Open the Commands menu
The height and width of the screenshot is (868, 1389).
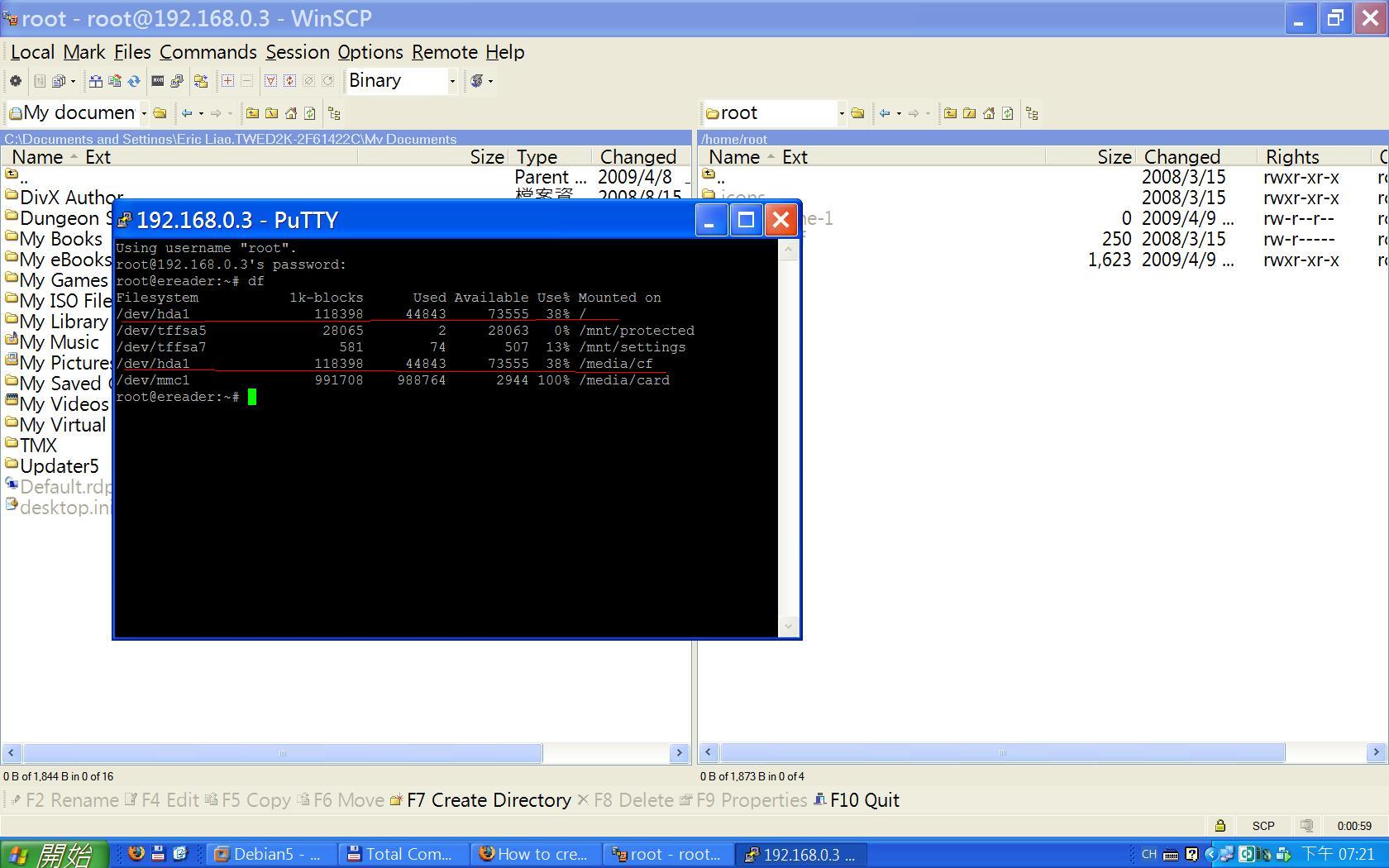click(208, 52)
